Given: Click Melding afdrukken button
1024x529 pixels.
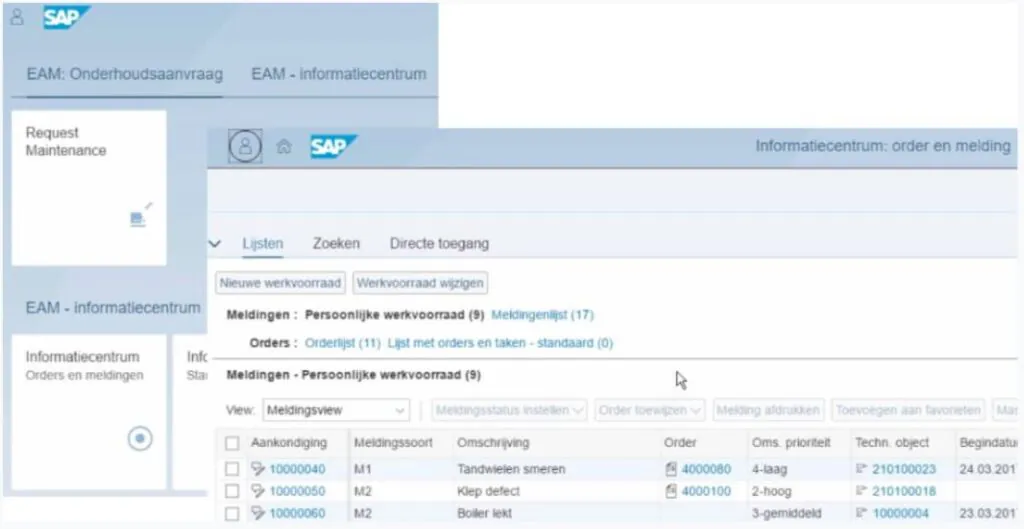Looking at the screenshot, I should pos(769,410).
